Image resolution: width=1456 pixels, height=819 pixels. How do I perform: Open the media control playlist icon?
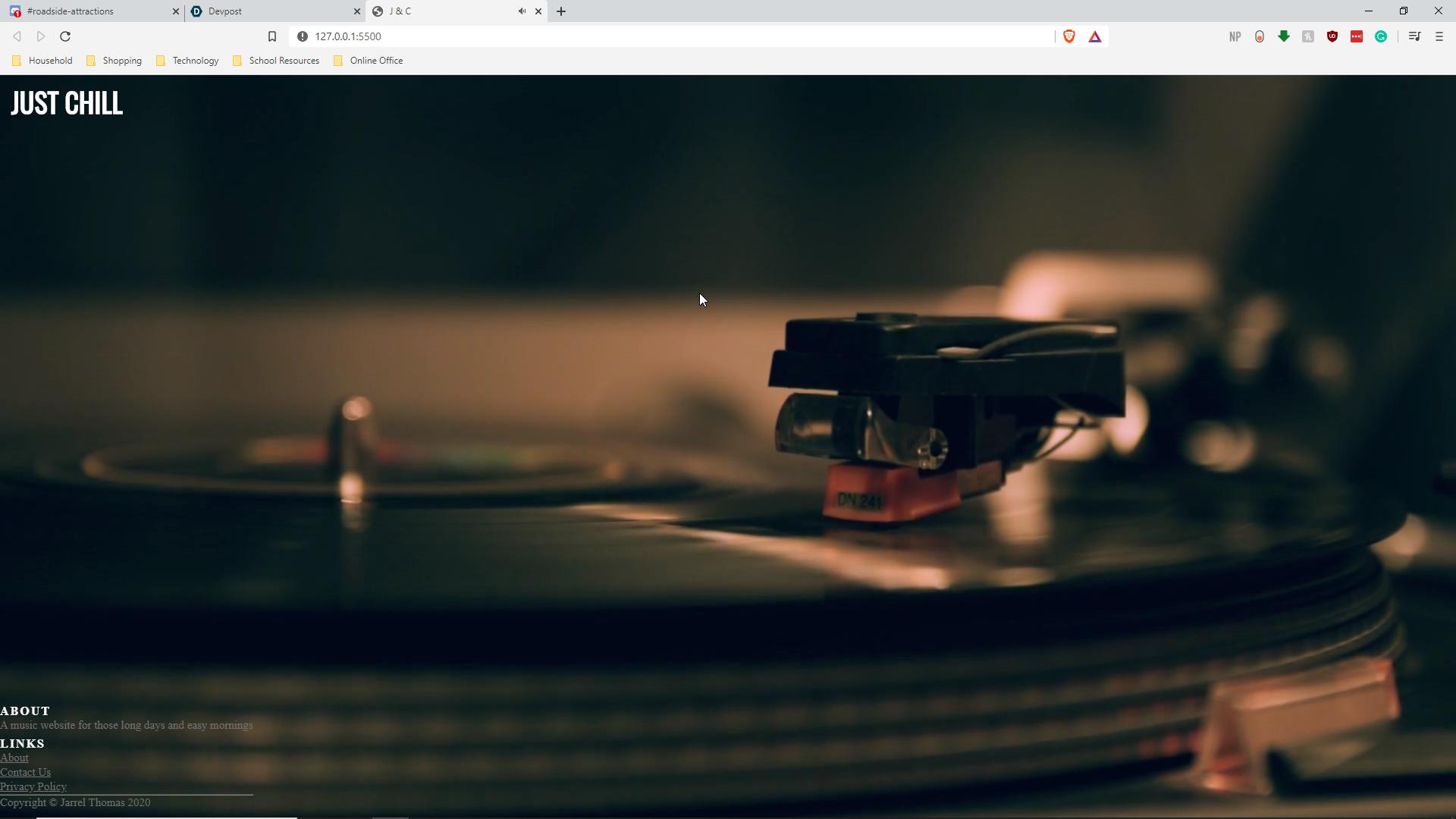[x=1414, y=36]
